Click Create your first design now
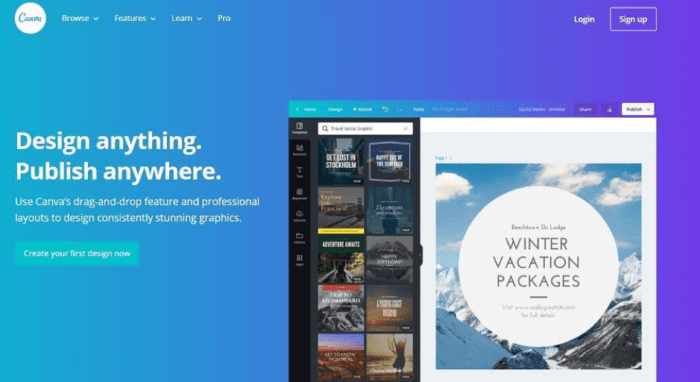This screenshot has height=382, width=700. click(77, 253)
